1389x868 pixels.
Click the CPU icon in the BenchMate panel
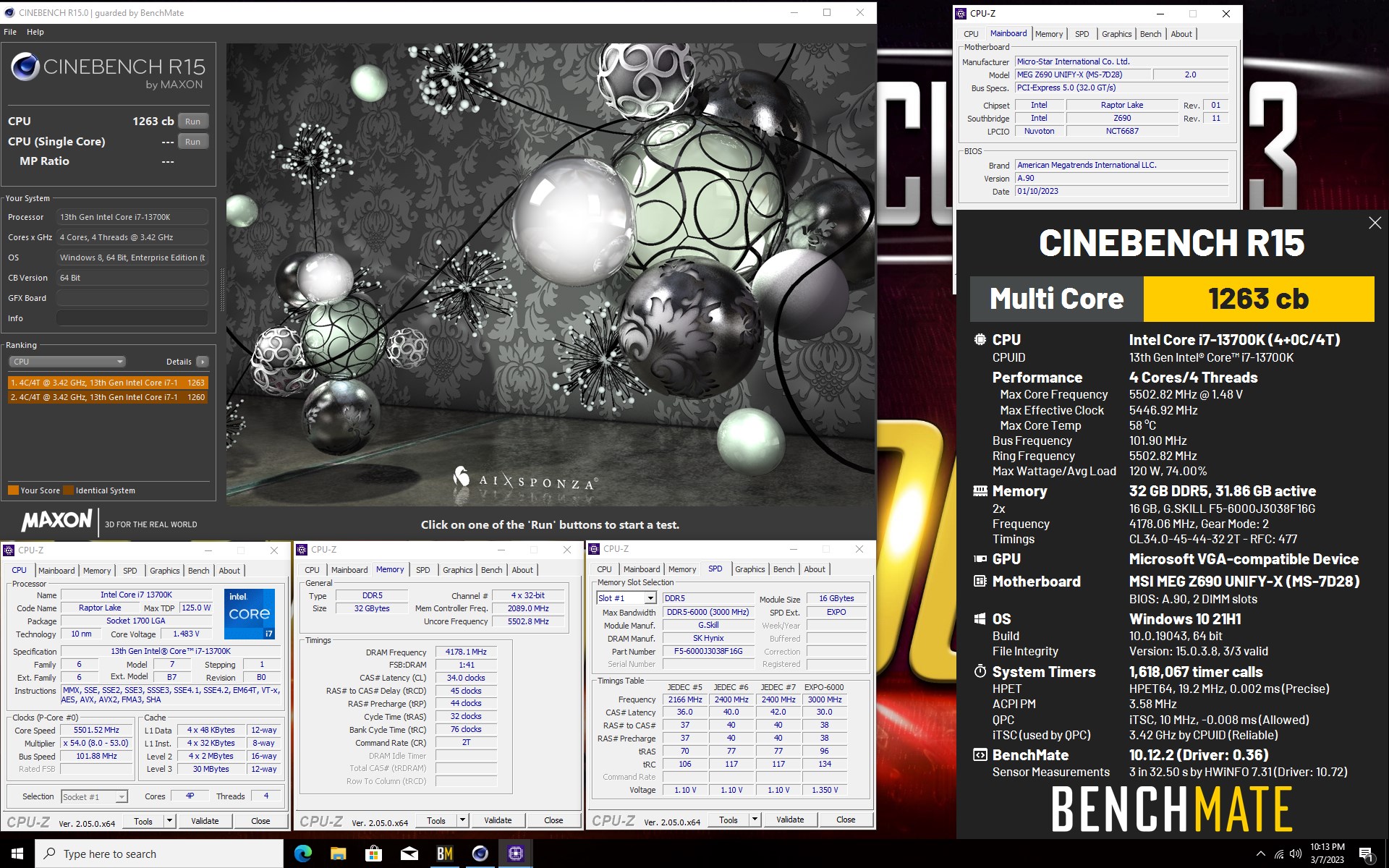coord(980,339)
